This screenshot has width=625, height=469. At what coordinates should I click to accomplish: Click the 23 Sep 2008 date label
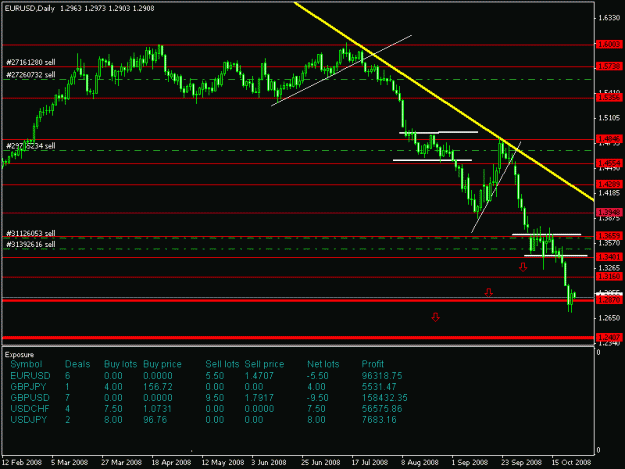tap(521, 462)
